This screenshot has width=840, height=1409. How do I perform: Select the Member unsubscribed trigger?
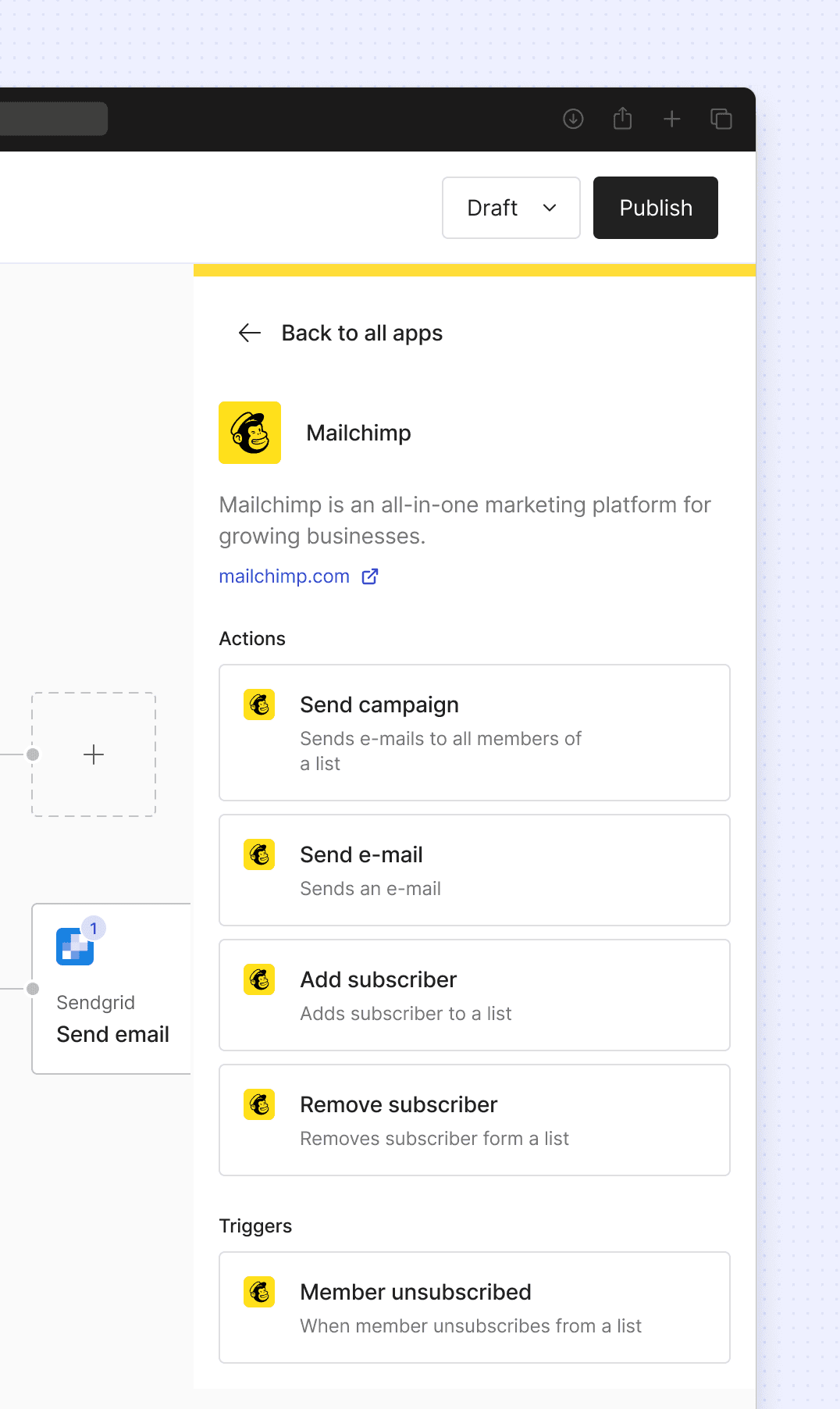[475, 1307]
